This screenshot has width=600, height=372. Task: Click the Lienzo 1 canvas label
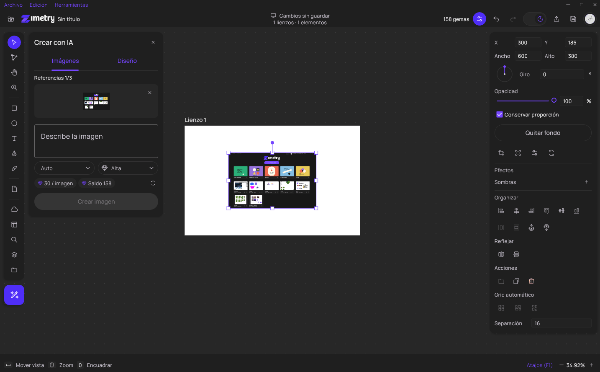(x=195, y=120)
